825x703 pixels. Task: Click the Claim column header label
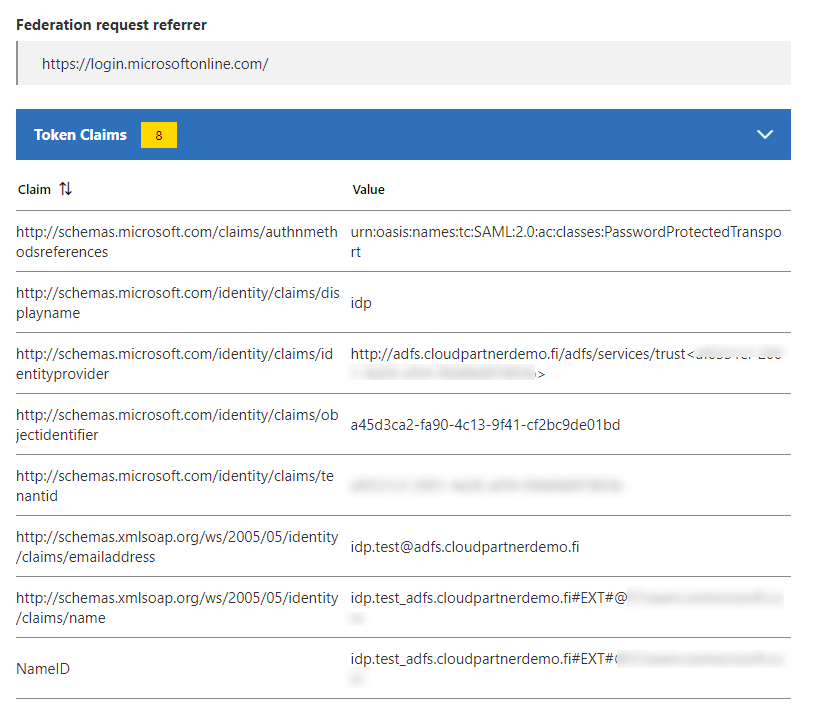point(34,189)
